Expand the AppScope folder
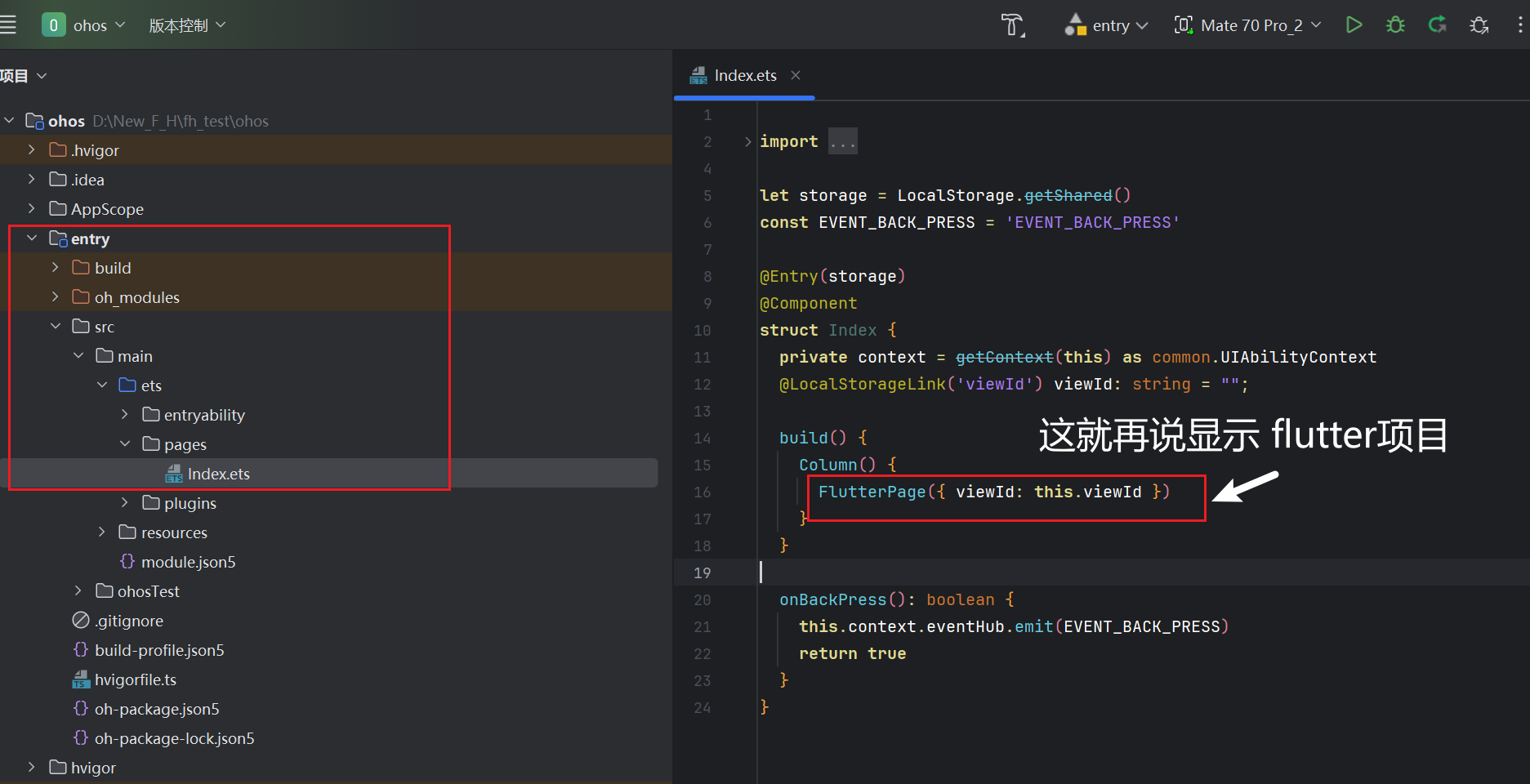 (31, 209)
